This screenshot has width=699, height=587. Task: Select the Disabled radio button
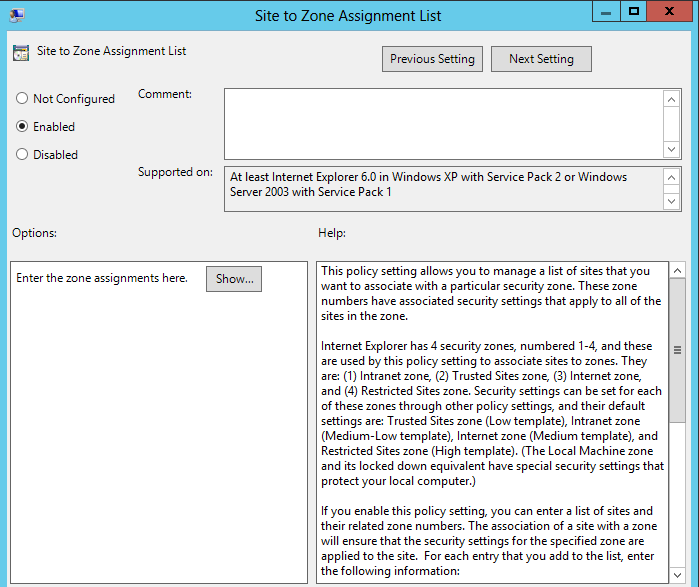pyautogui.click(x=22, y=154)
